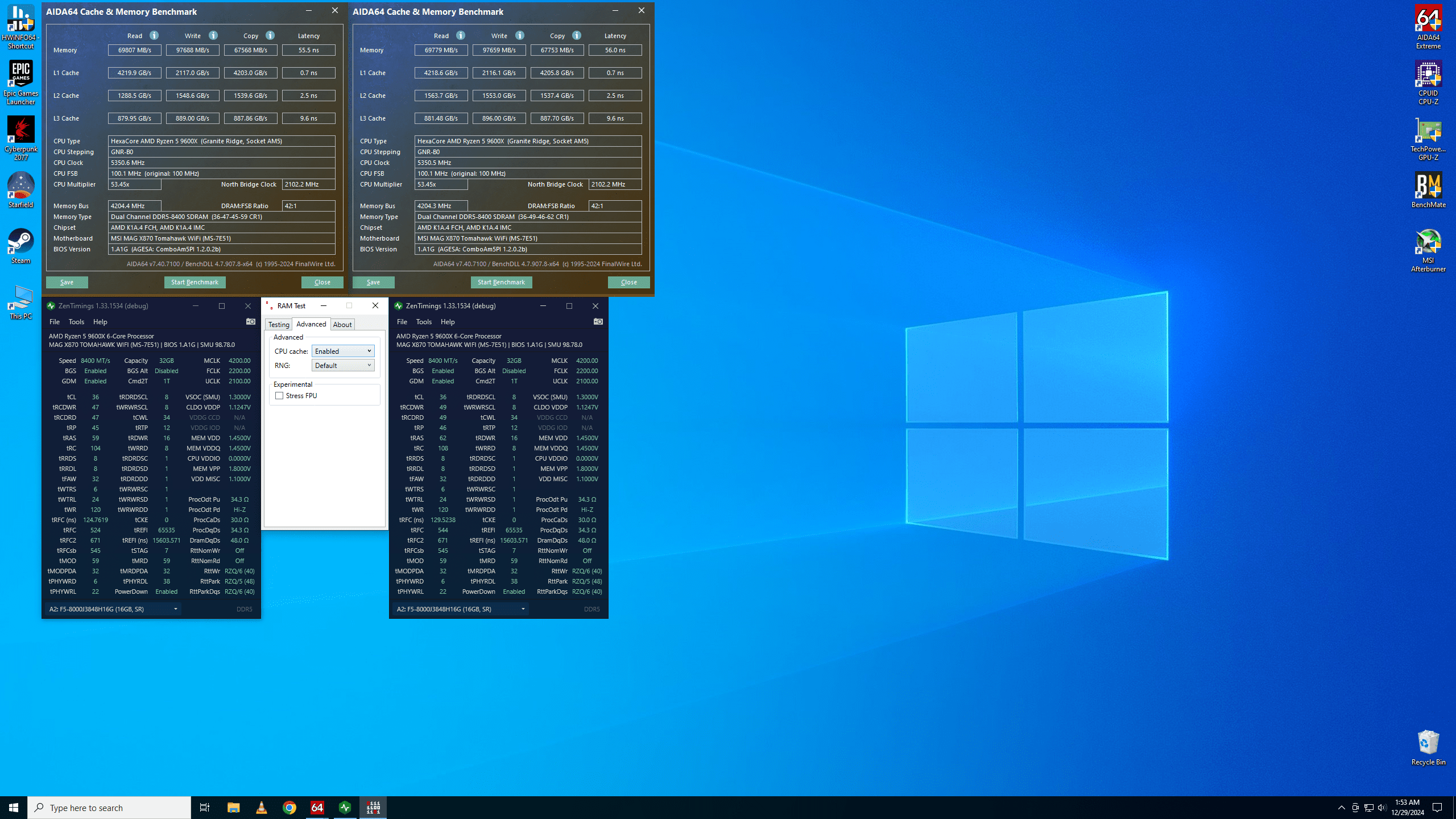Open VLC media player from taskbar

point(262,808)
